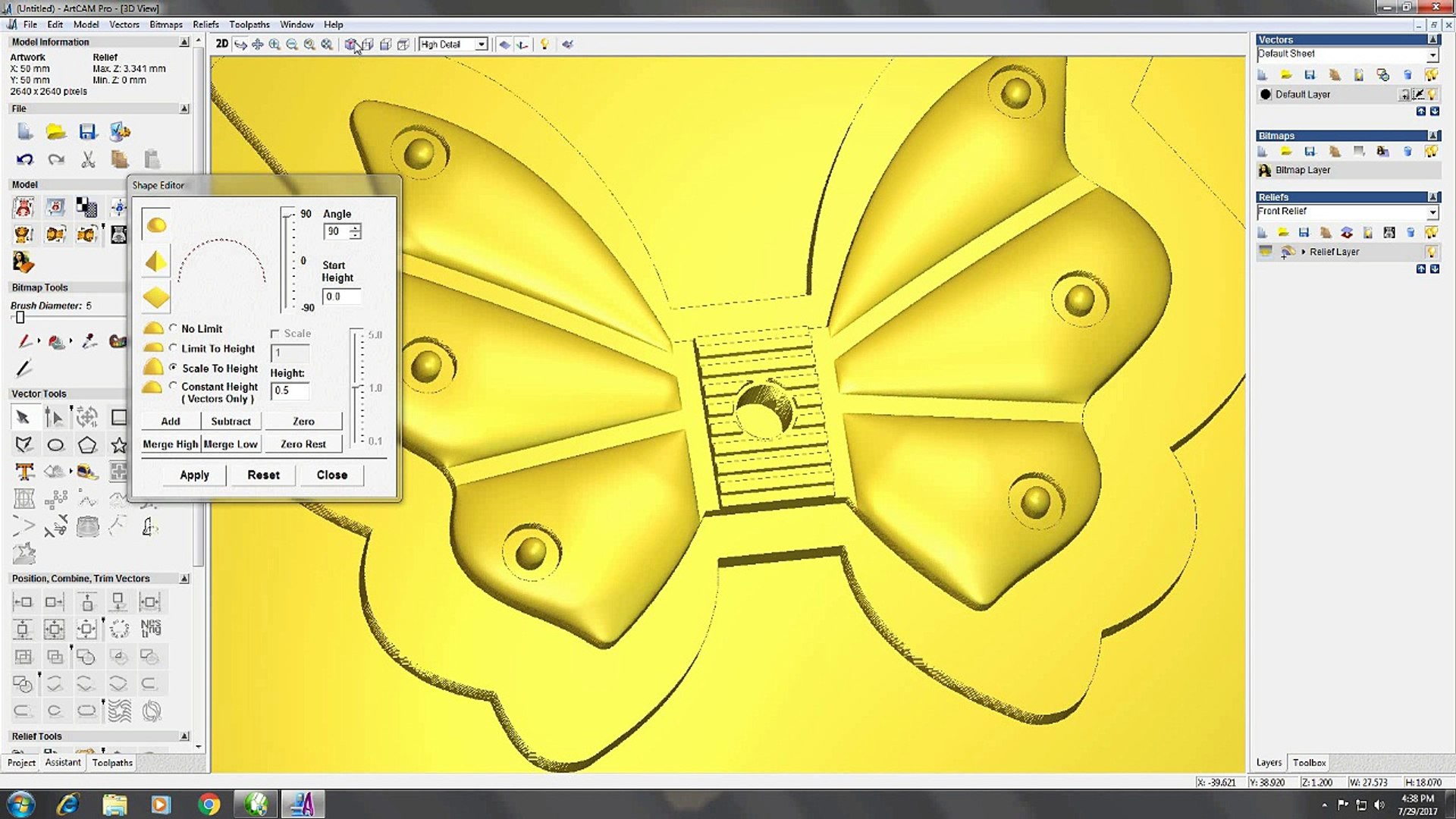Select the Create Ellipse vector tool

coord(55,445)
